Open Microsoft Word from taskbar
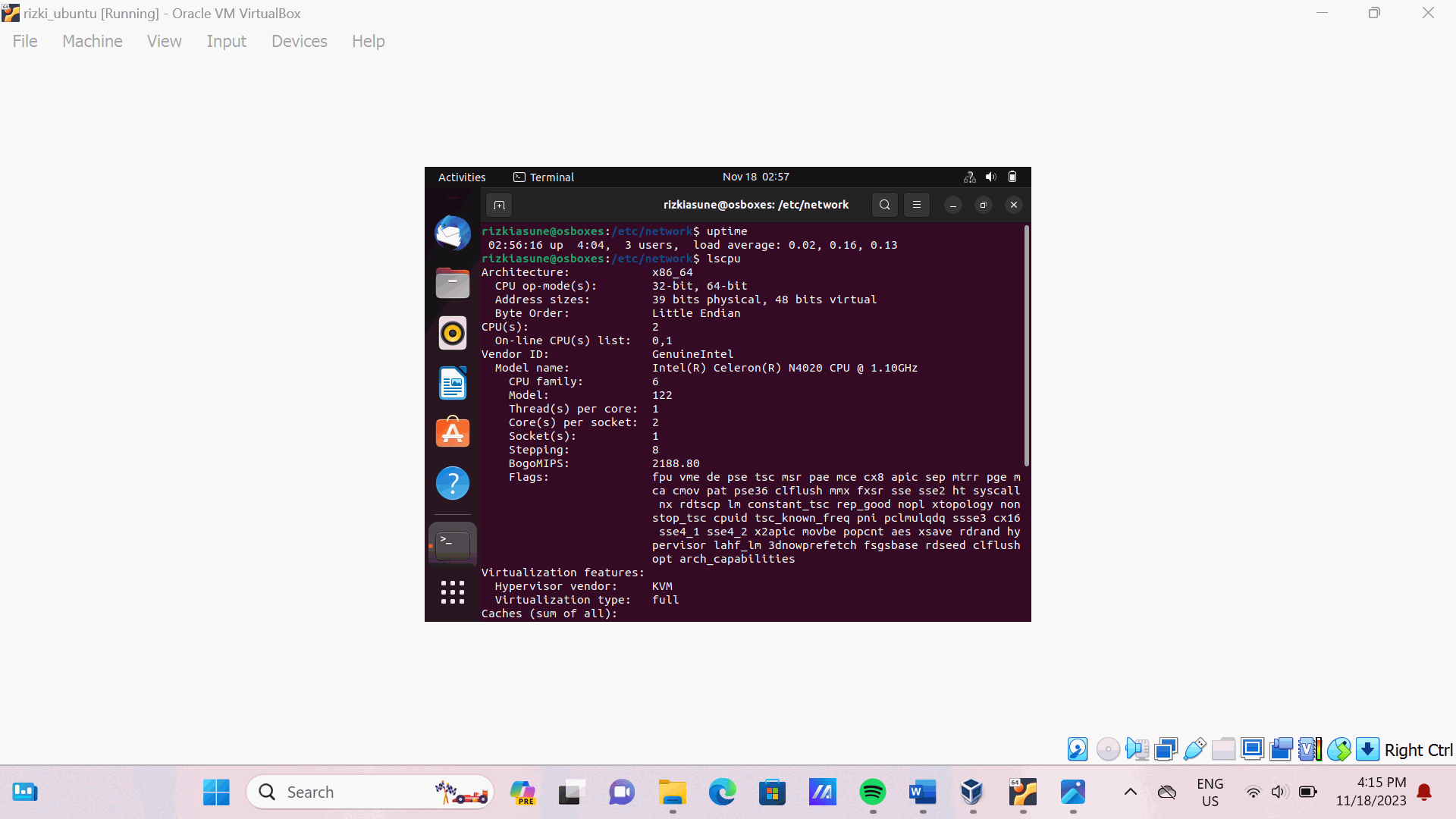This screenshot has height=819, width=1456. (x=923, y=792)
